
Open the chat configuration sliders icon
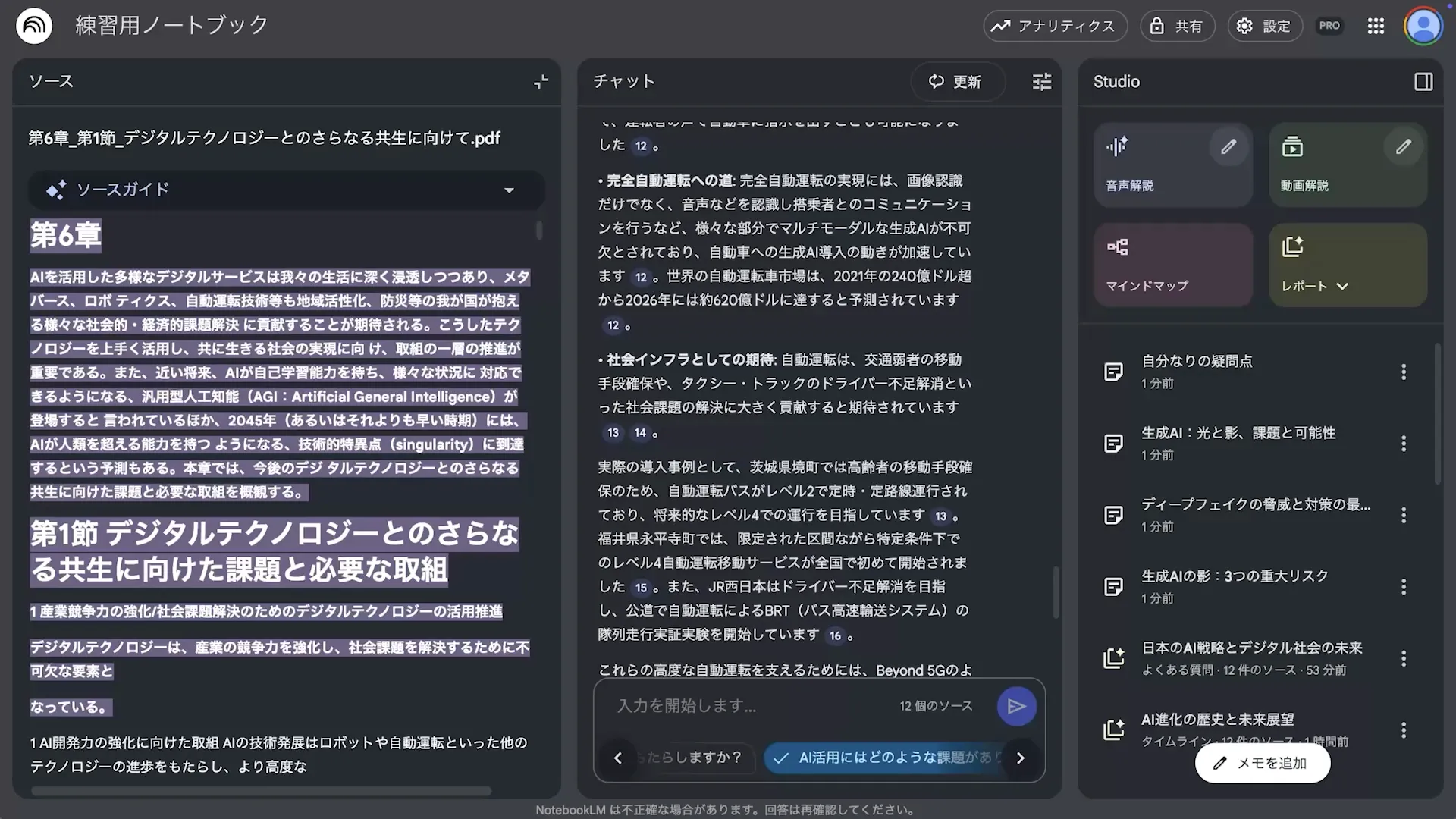pos(1042,81)
